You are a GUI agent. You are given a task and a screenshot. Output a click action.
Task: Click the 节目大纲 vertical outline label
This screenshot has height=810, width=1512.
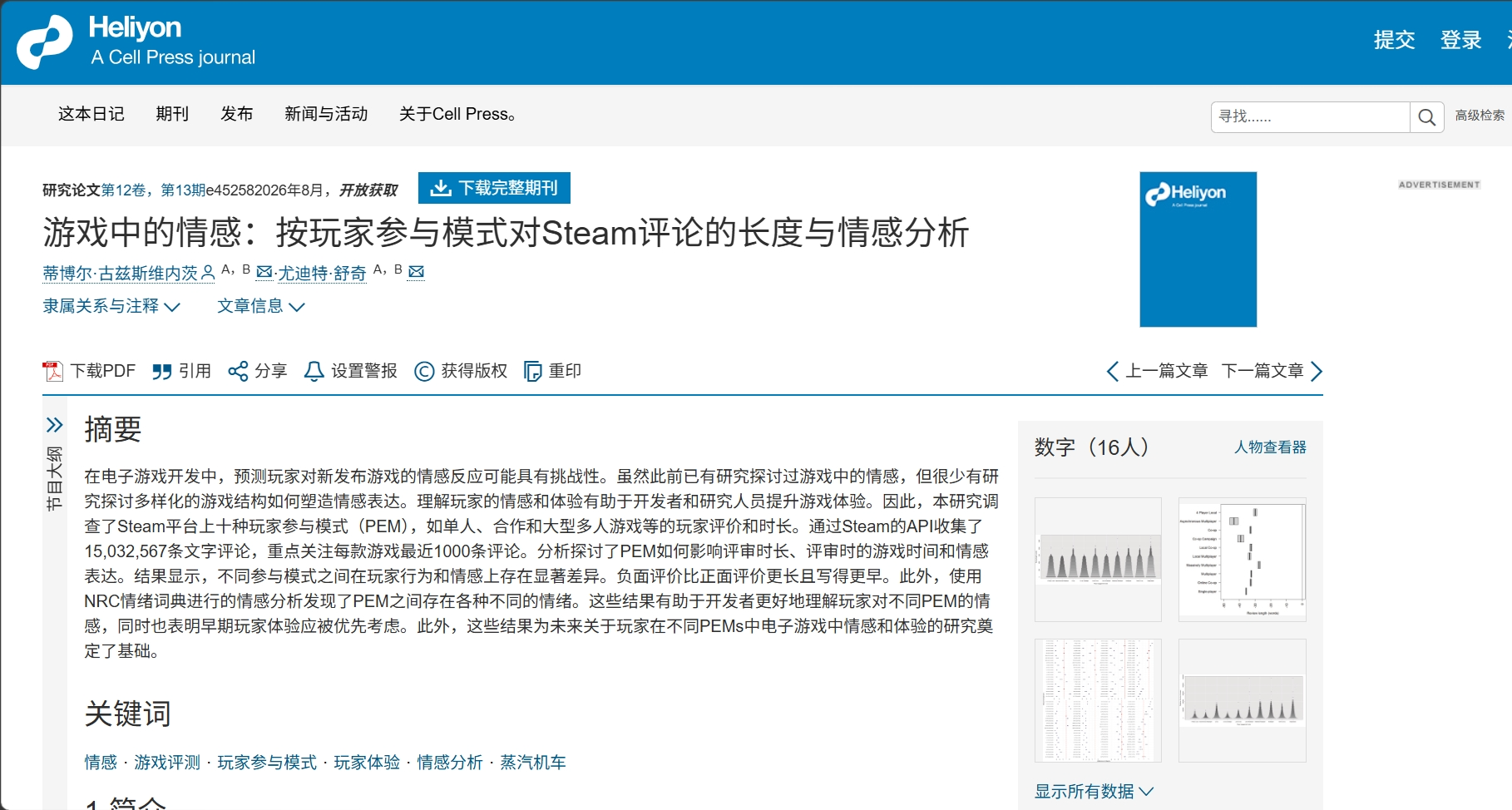[x=55, y=478]
